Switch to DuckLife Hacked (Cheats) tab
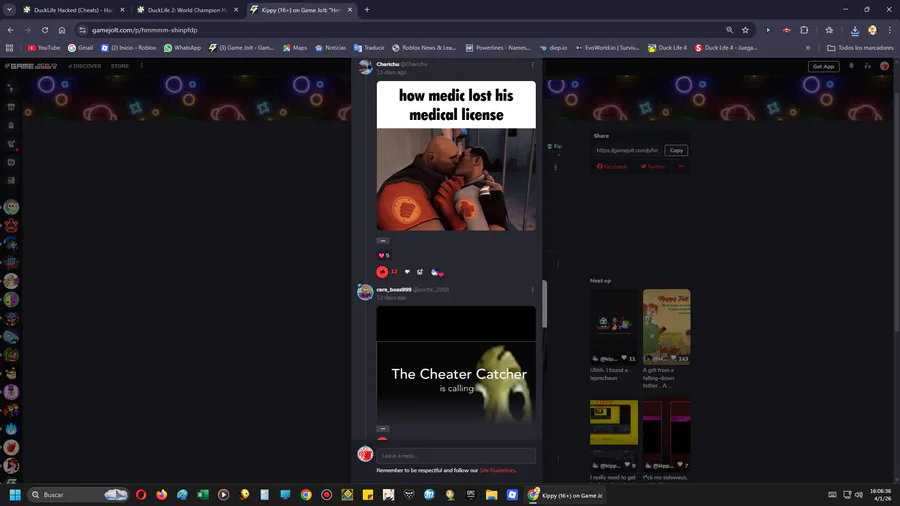 [73, 10]
